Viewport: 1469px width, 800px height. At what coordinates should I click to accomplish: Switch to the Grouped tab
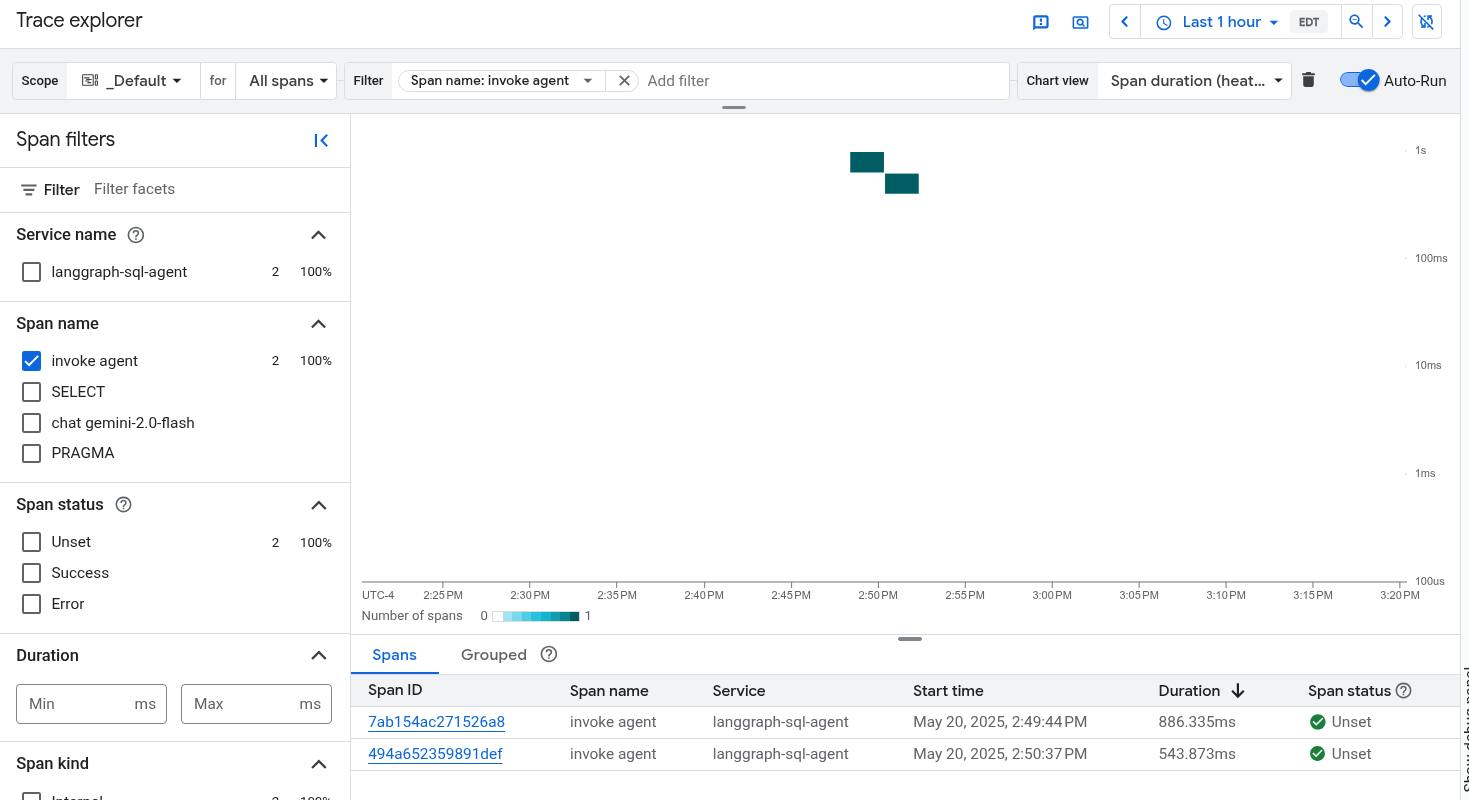(493, 655)
